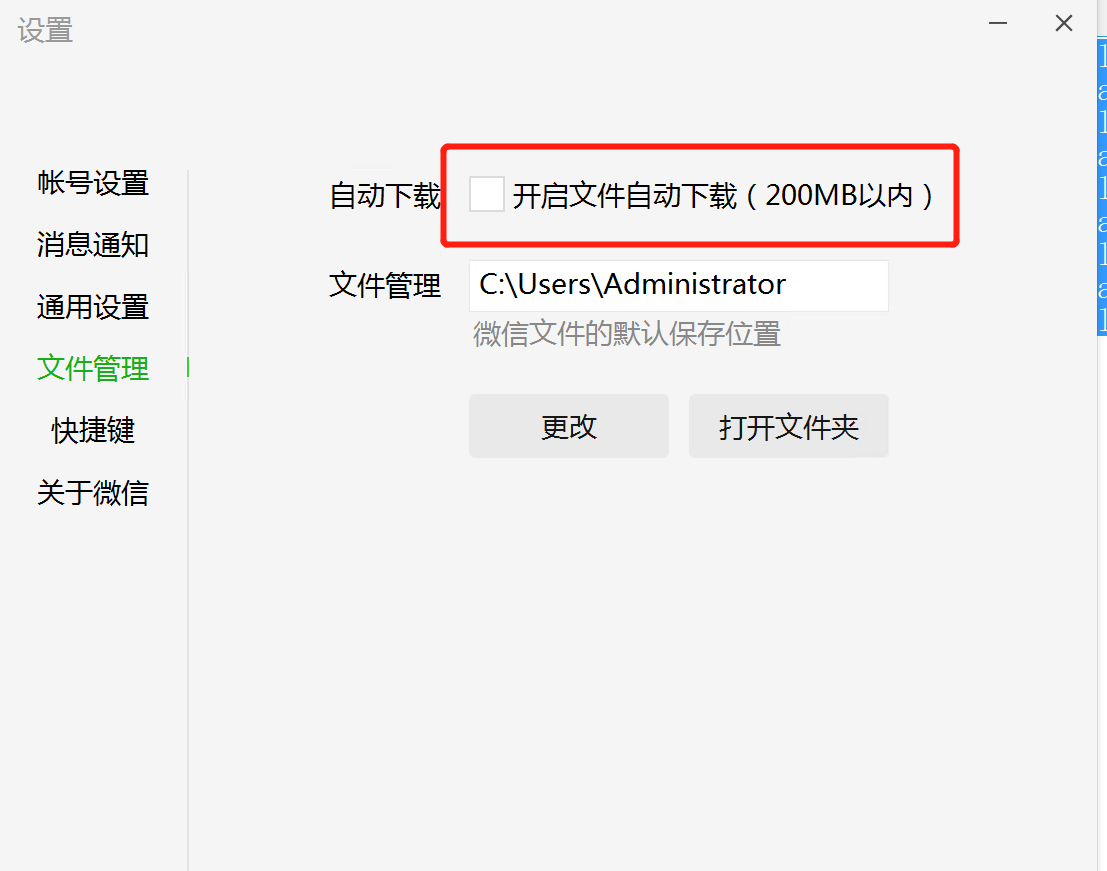Click the 文件管理 label beside the path field
This screenshot has height=871, width=1107.
pyautogui.click(x=385, y=285)
